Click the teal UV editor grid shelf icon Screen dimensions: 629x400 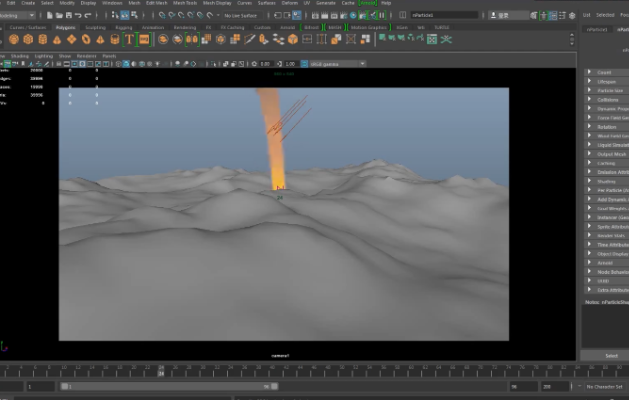point(432,39)
